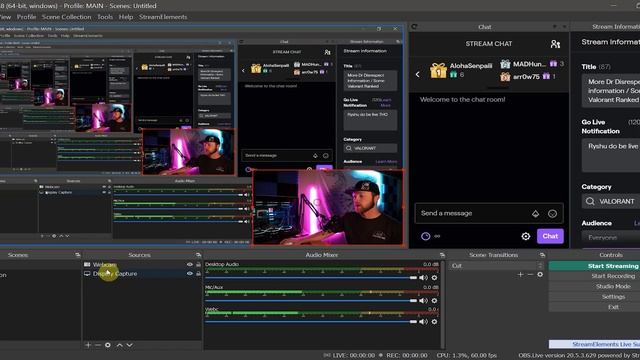Adjust the Mic/Aux volume slider

pyautogui.click(x=311, y=300)
